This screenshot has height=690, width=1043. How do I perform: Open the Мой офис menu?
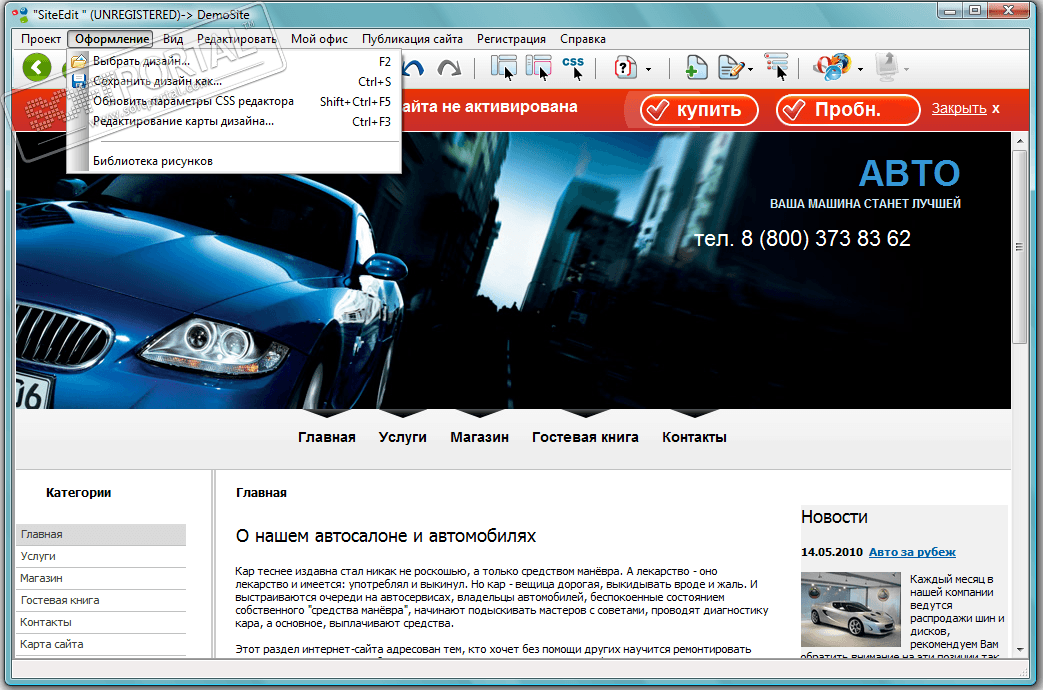click(x=319, y=39)
